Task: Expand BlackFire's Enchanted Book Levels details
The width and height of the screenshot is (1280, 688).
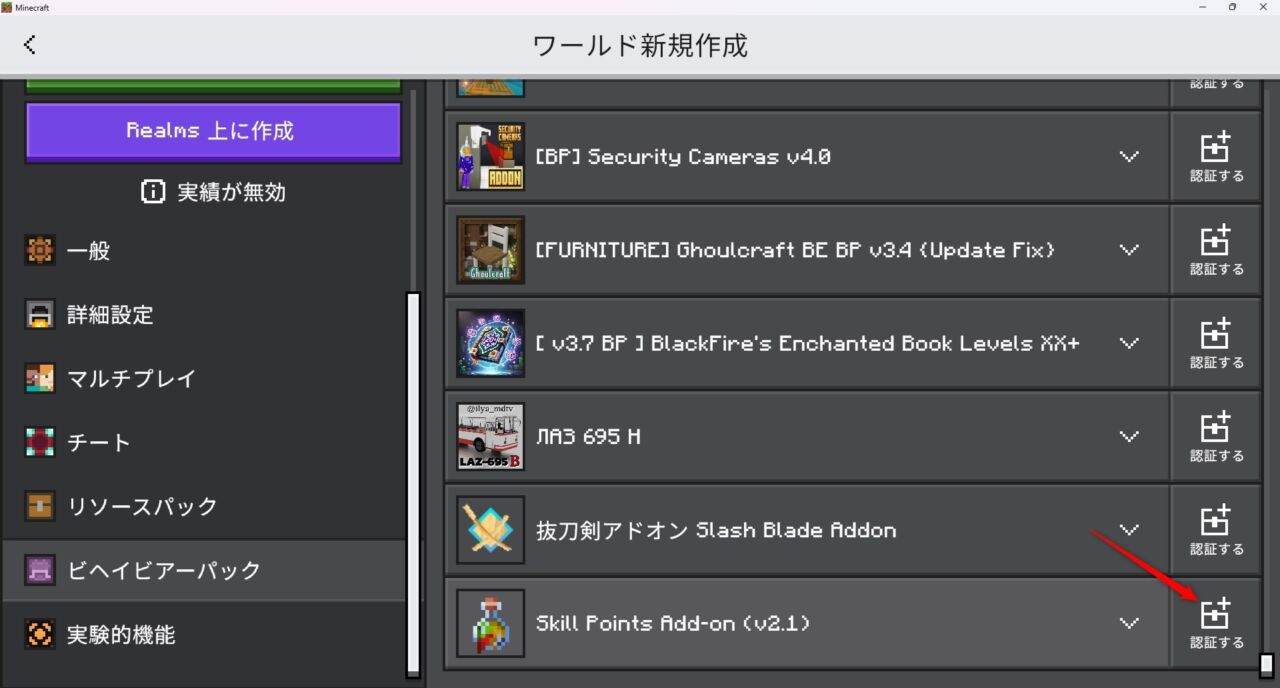Action: tap(1129, 343)
